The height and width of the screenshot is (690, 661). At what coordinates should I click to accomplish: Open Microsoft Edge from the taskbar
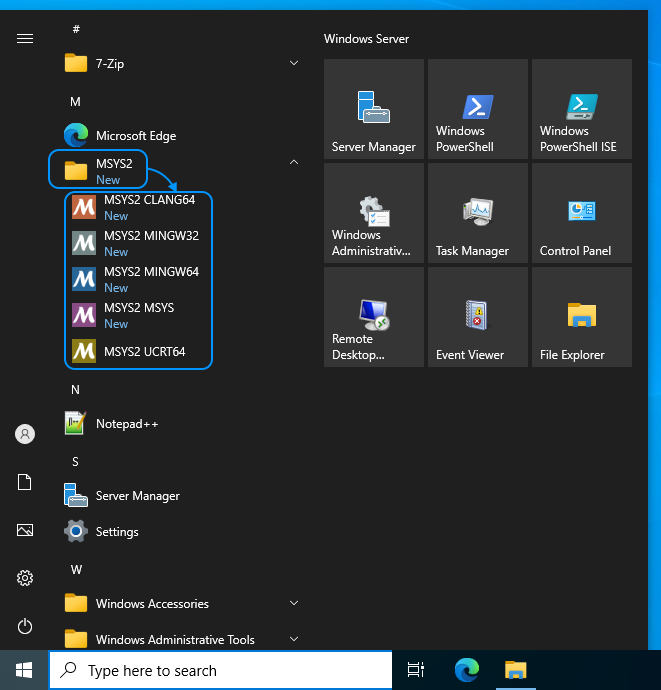pyautogui.click(x=466, y=670)
